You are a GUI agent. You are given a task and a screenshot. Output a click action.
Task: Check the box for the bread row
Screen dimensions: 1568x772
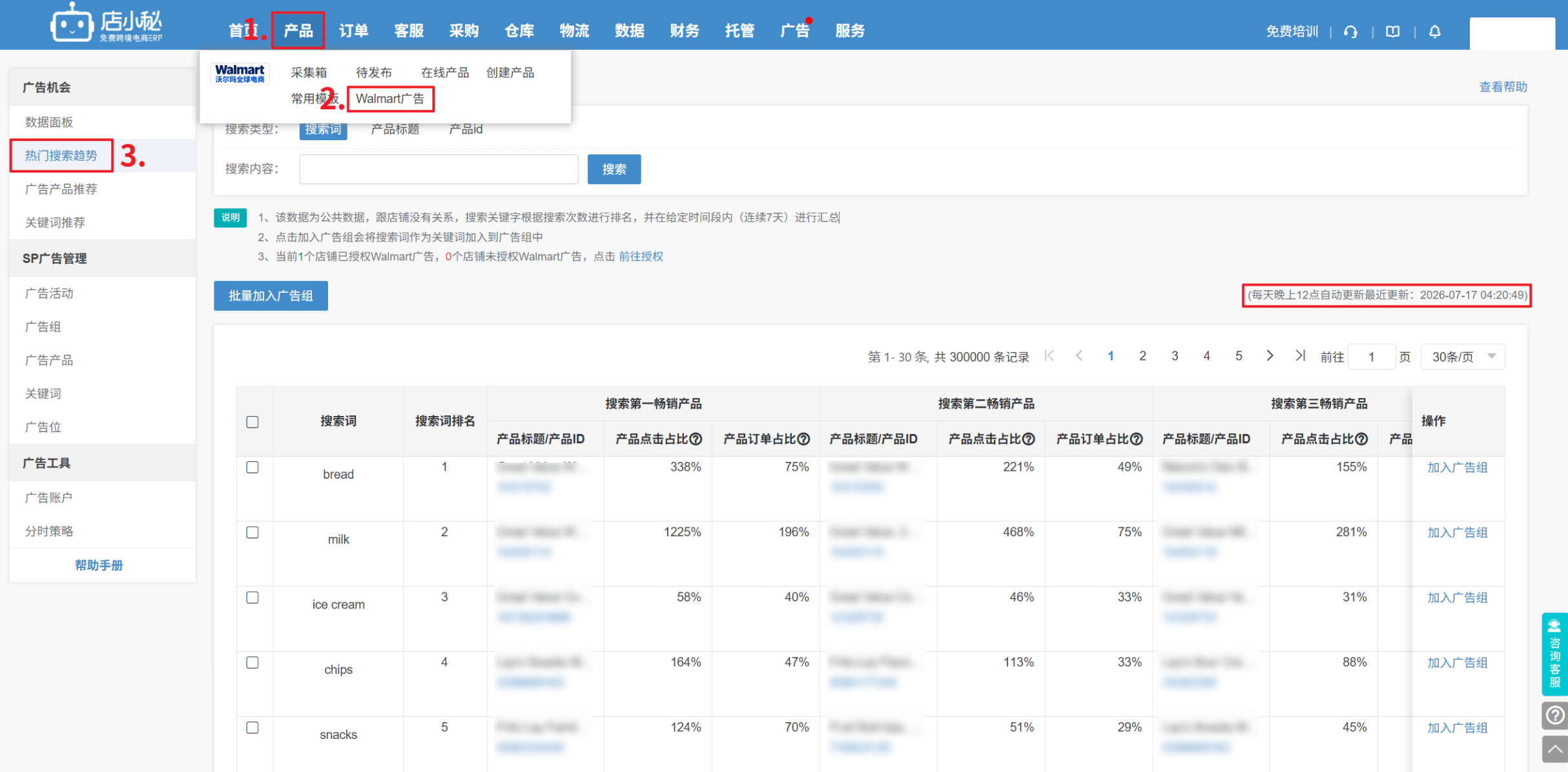tap(253, 467)
